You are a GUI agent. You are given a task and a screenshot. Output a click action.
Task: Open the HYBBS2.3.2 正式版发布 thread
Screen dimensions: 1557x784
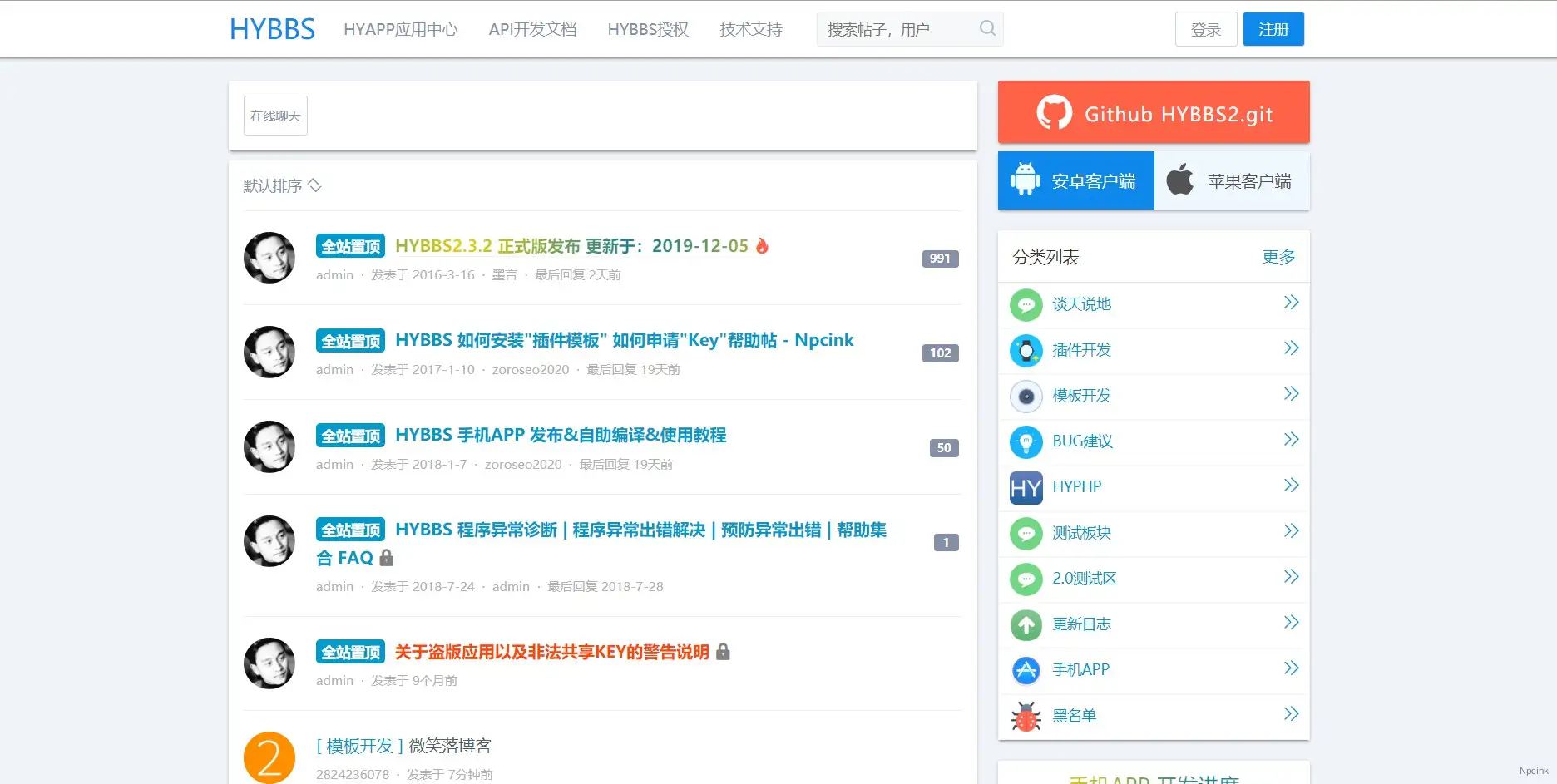[571, 246]
